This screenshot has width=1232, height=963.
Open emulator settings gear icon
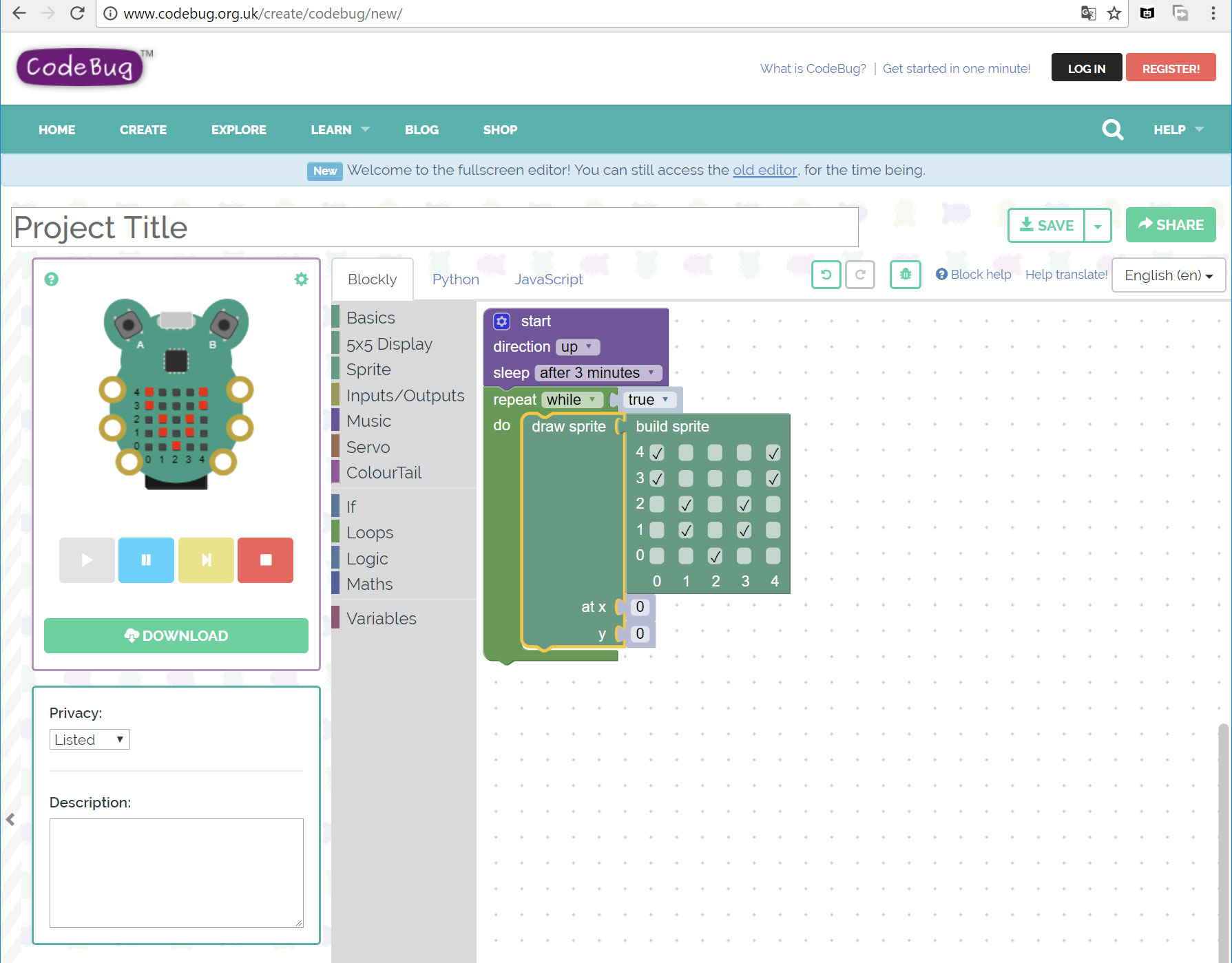301,279
